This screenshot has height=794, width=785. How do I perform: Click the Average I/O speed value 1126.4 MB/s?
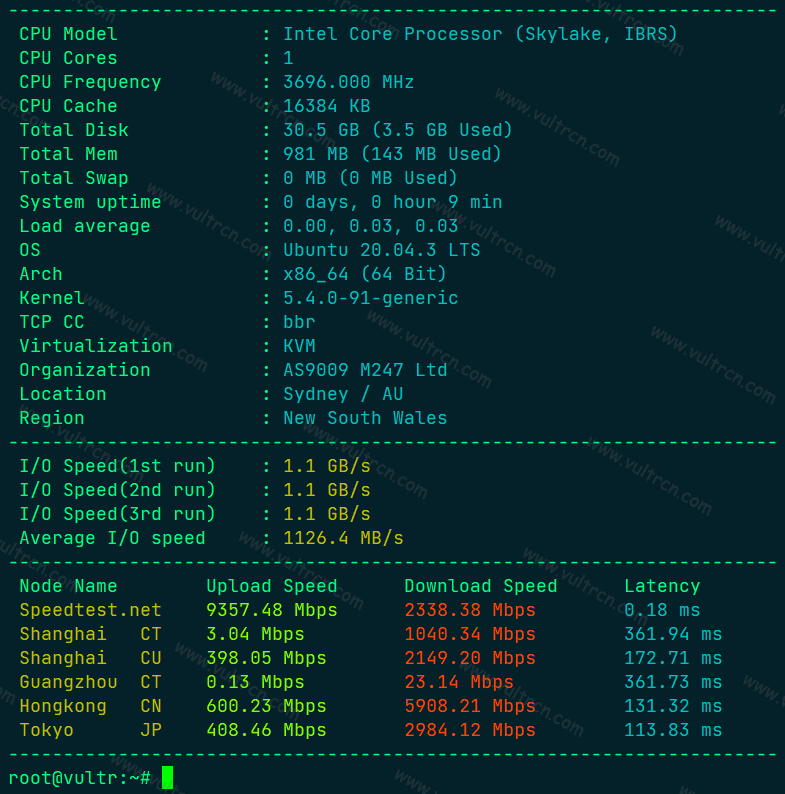pyautogui.click(x=343, y=538)
